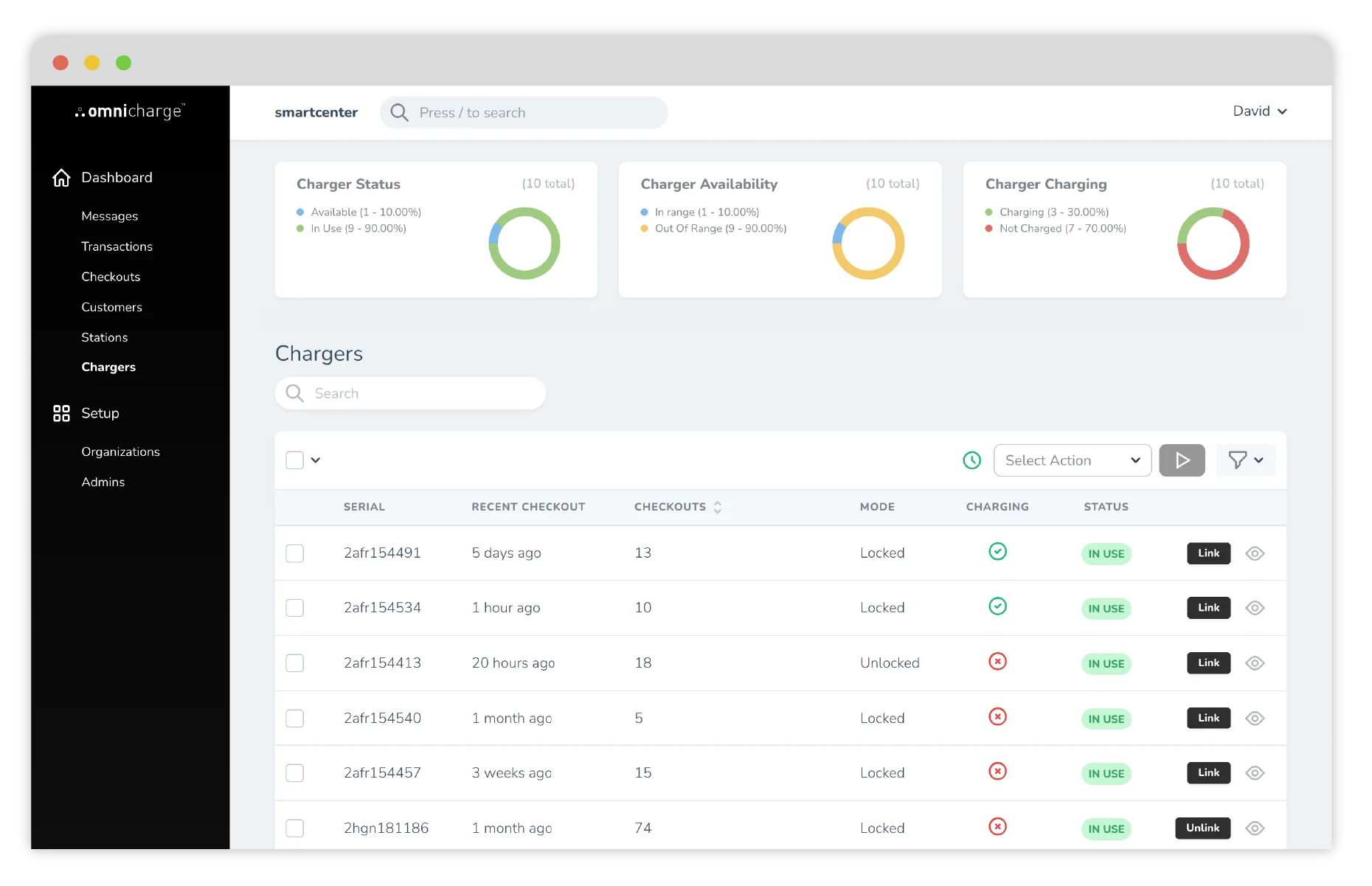Screen dimensions: 1372x886
Task: Click the green clock refresh icon
Action: click(971, 460)
